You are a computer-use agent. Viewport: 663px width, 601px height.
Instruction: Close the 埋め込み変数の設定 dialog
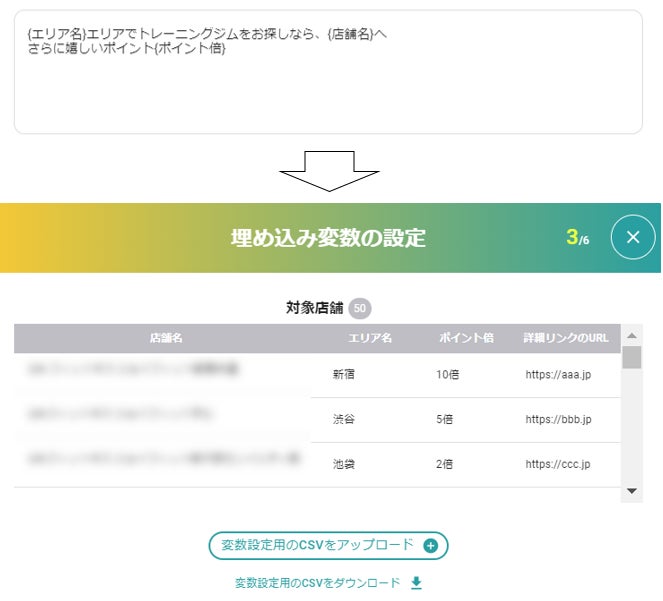[x=633, y=237]
